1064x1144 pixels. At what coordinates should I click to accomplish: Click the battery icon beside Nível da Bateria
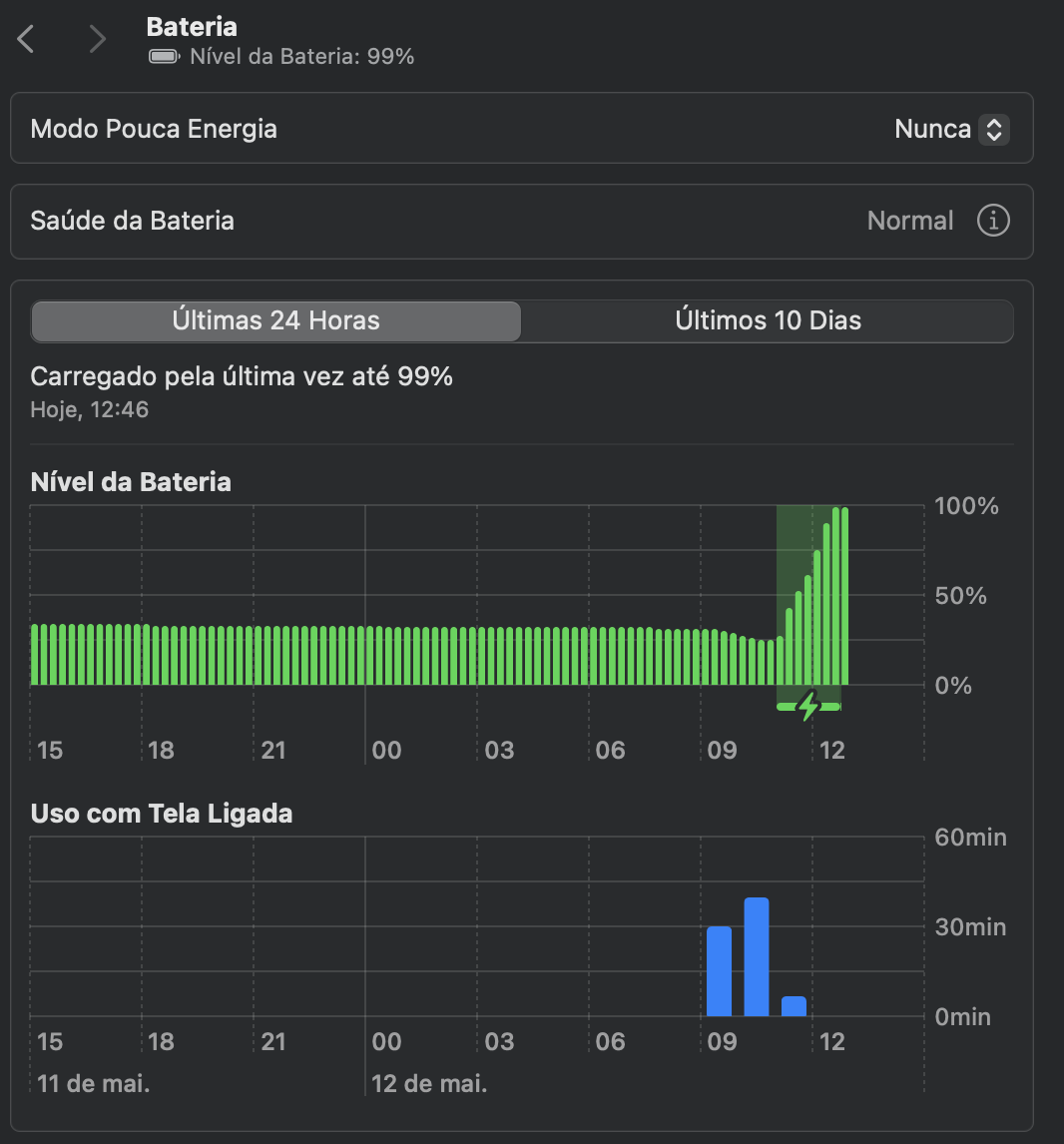163,57
